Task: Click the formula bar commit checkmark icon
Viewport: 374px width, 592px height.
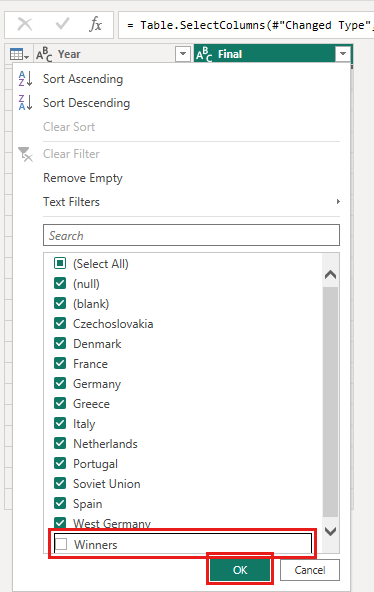Action: coord(62,25)
